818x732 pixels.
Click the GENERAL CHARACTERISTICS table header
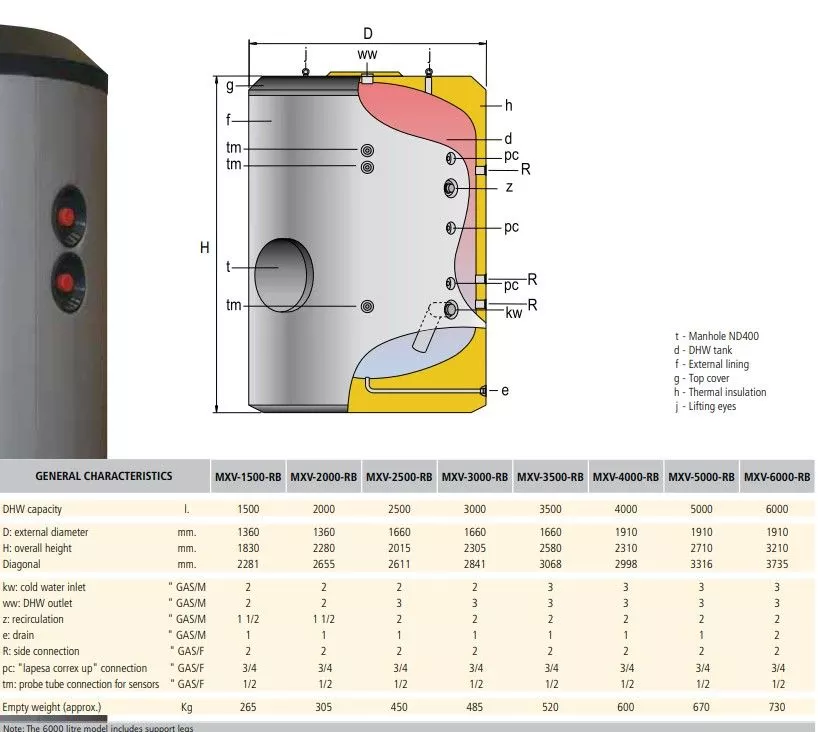pyautogui.click(x=104, y=477)
